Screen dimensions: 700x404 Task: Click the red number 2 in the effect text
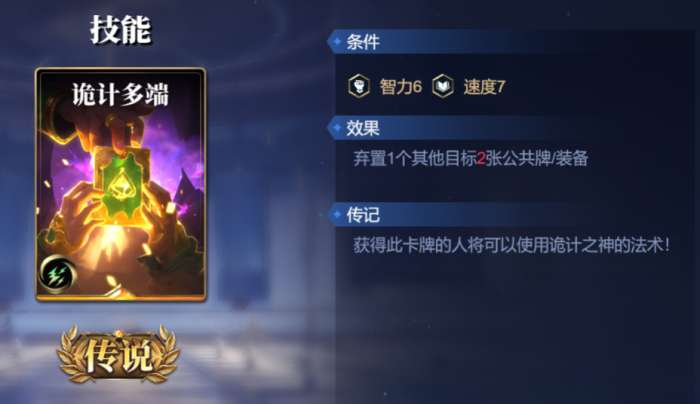[481, 158]
